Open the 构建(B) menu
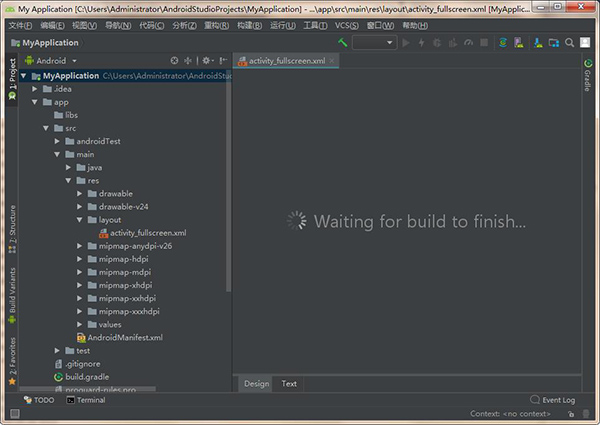The image size is (600, 425). pyautogui.click(x=249, y=25)
